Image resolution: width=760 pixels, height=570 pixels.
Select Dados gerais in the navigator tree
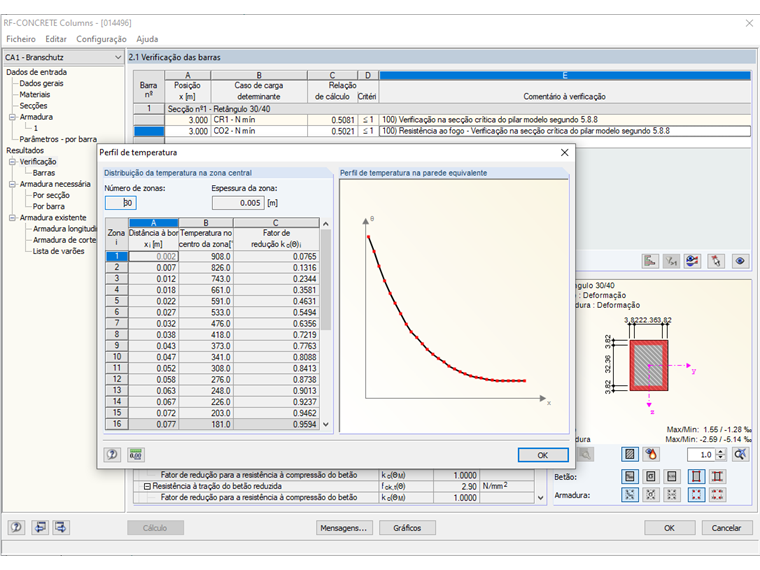(41, 83)
